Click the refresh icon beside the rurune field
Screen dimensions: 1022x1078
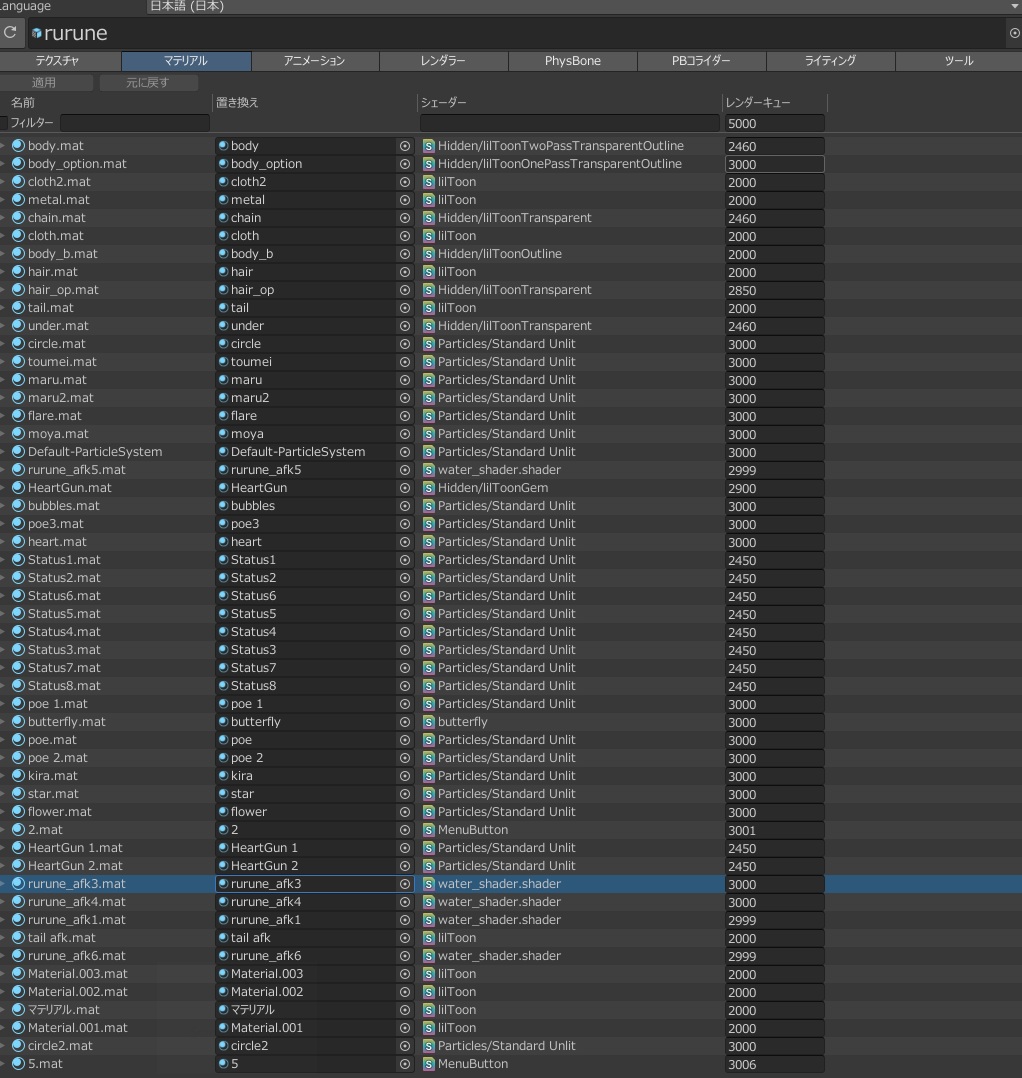[10, 33]
